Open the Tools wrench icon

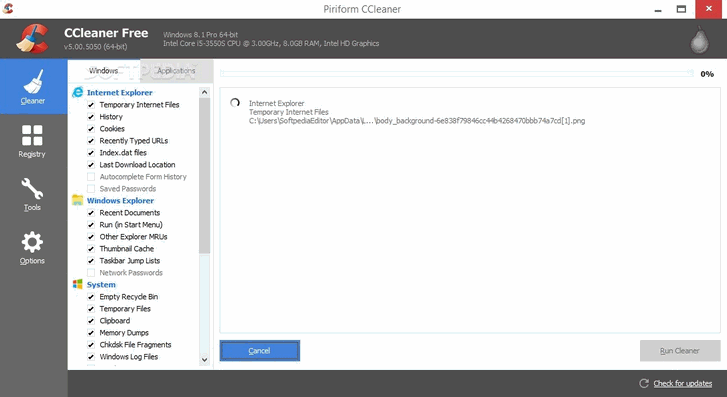[x=32, y=189]
